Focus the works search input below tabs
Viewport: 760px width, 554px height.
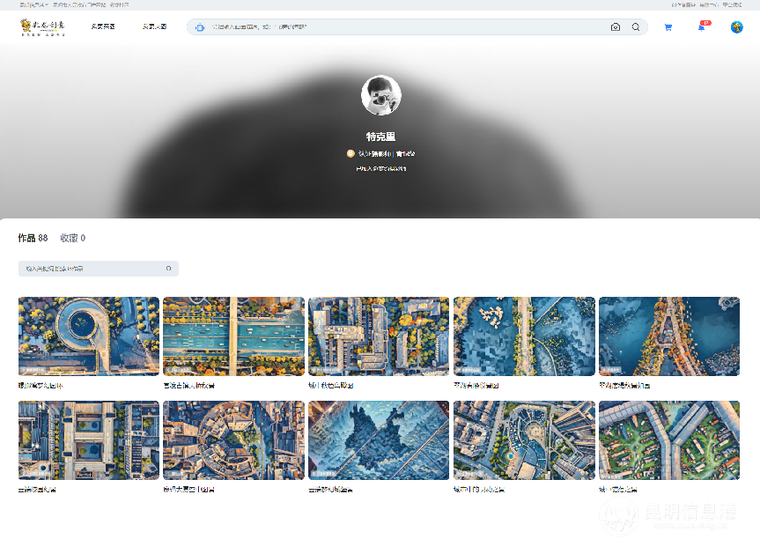(90, 269)
